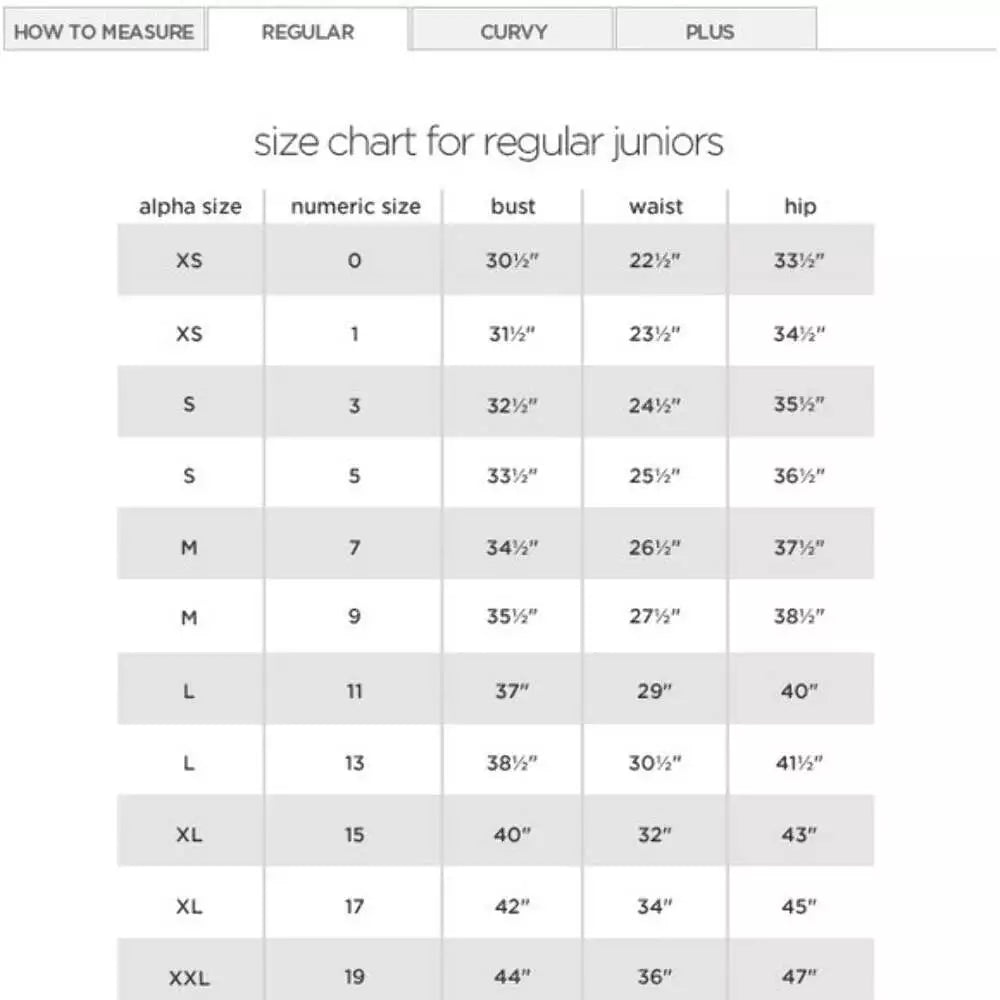Select numeric size 13 cell
Screen dimensions: 1000x1000
pyautogui.click(x=354, y=763)
